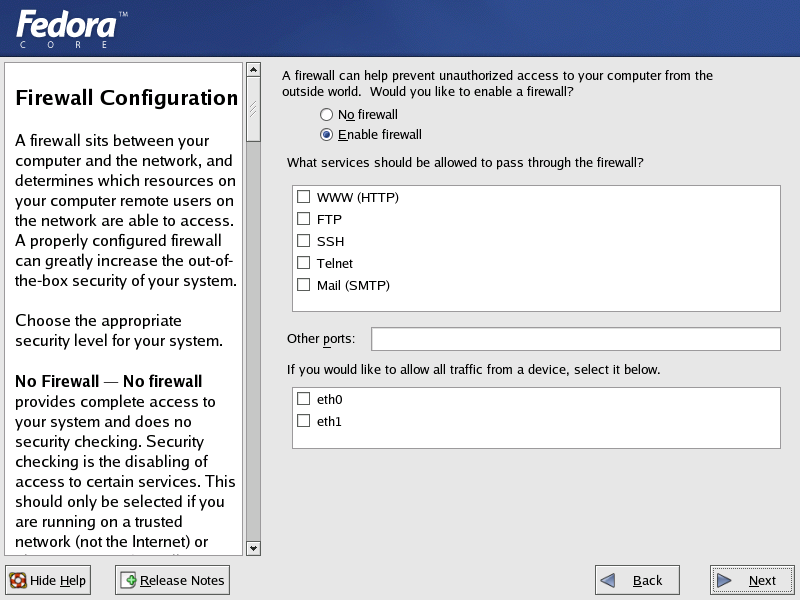Image resolution: width=800 pixels, height=600 pixels.
Task: Click the help panel scroll-down arrow
Action: [x=254, y=548]
